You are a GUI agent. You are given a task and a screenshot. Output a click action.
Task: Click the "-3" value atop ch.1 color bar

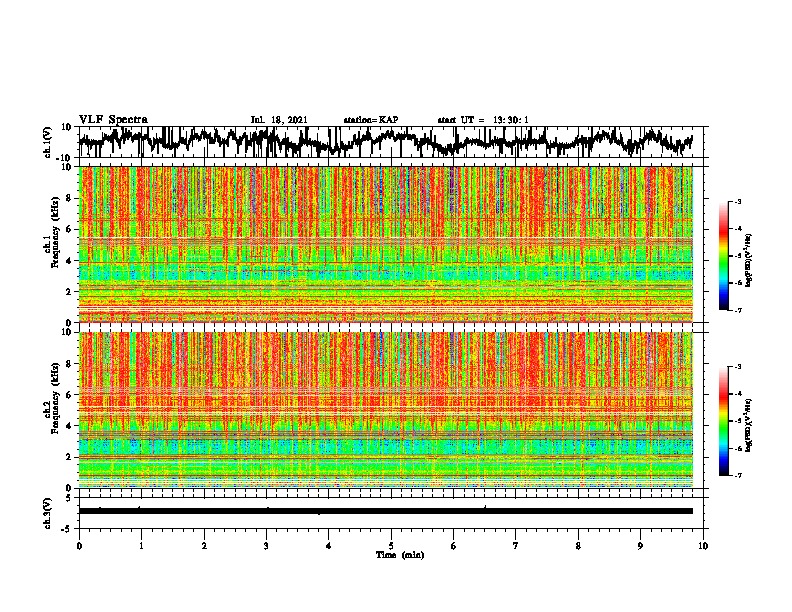738,201
